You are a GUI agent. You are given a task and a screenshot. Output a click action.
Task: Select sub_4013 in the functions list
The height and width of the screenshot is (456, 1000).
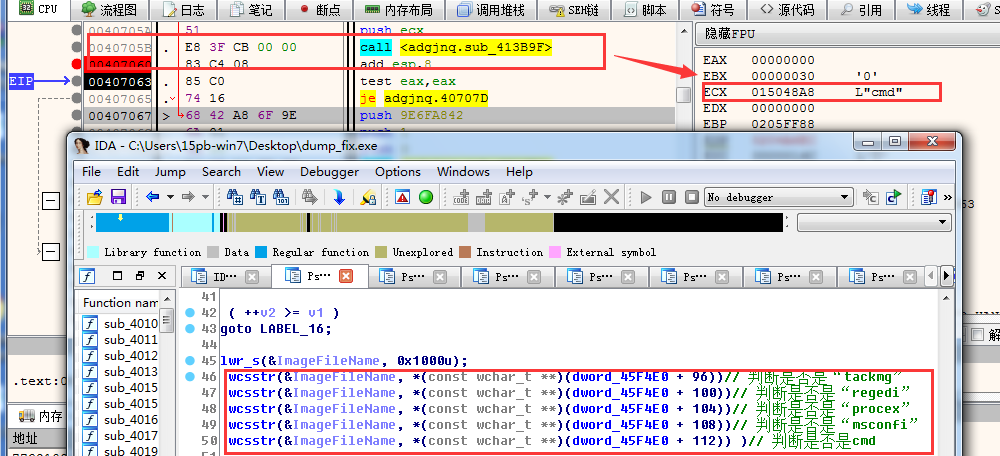click(130, 372)
